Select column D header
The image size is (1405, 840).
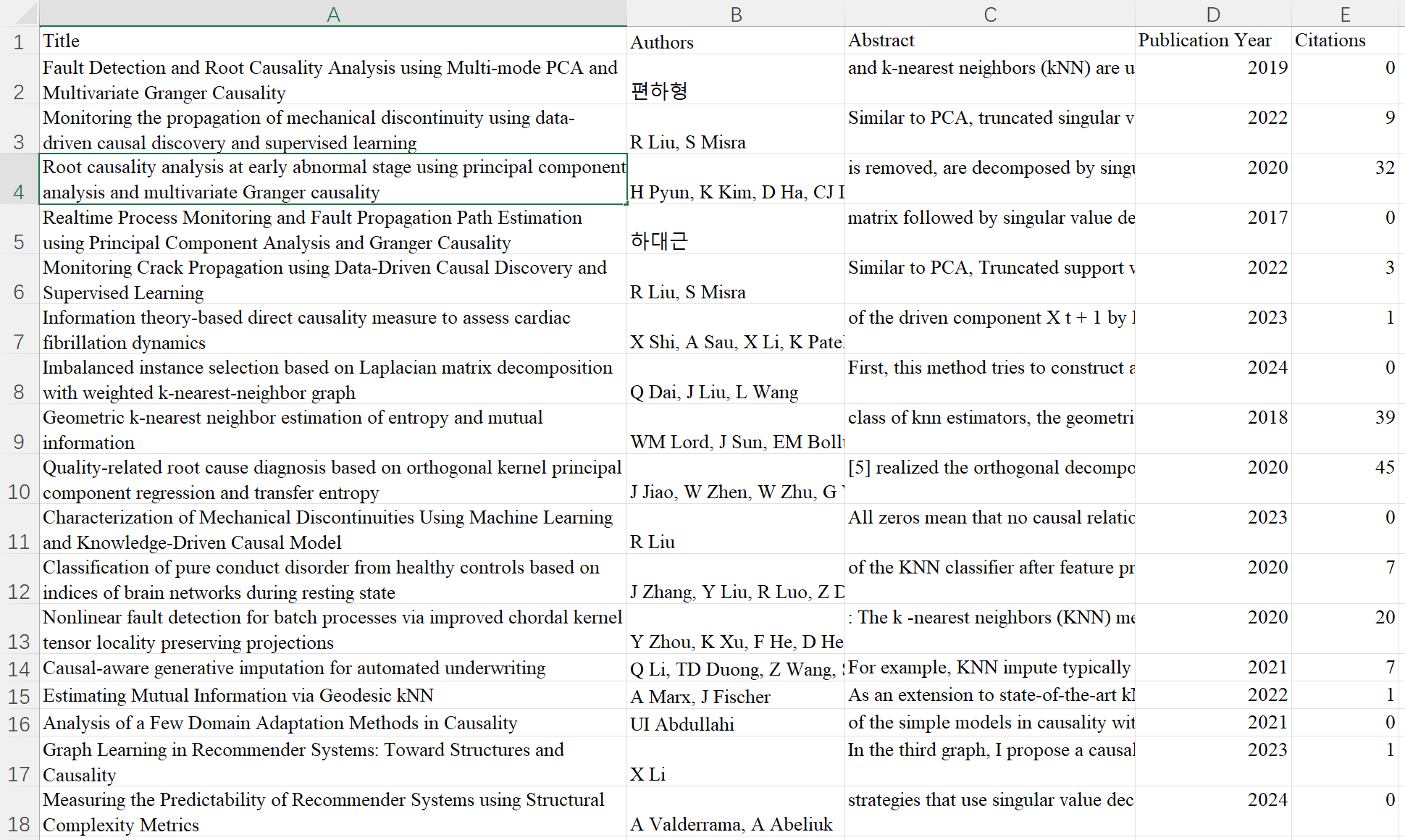(1212, 14)
